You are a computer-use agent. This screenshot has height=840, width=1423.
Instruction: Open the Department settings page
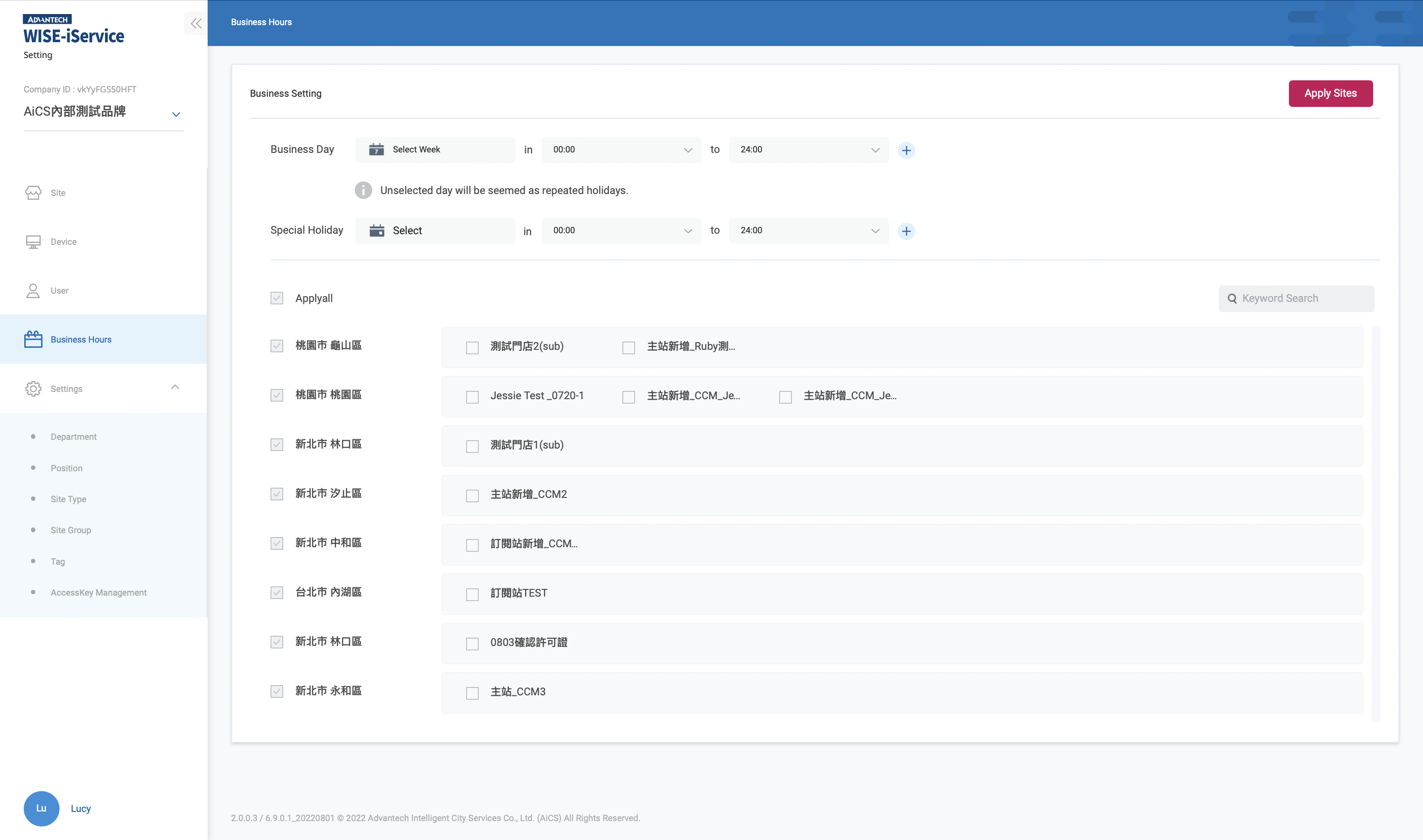click(x=74, y=436)
